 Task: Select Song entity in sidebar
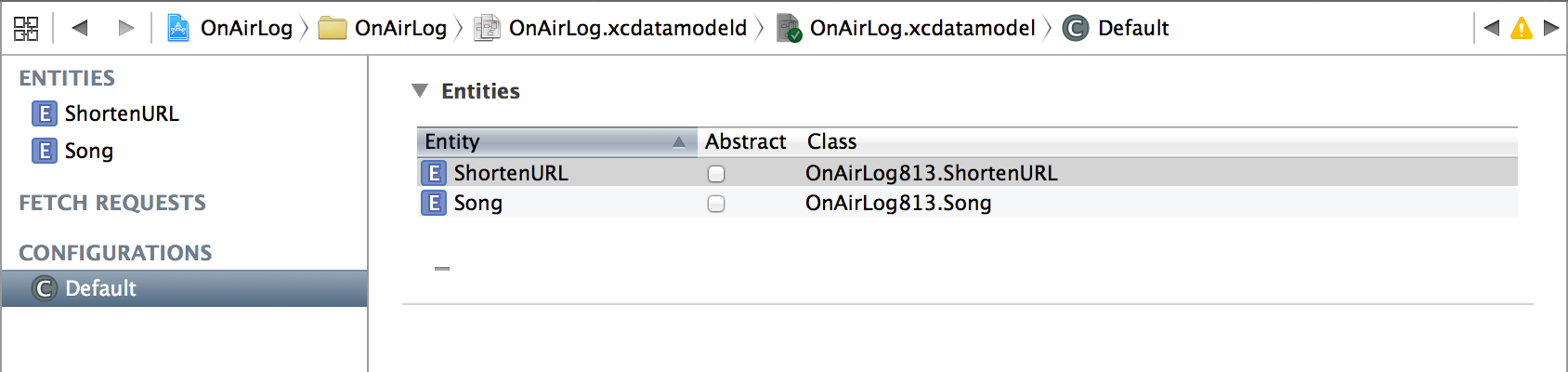click(x=88, y=151)
